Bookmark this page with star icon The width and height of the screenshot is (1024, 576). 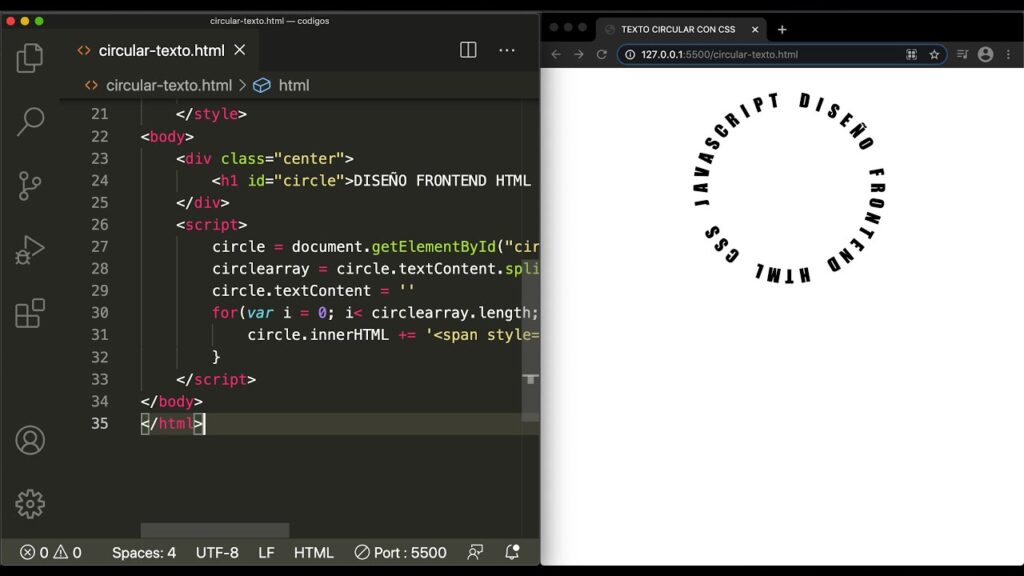(x=935, y=55)
